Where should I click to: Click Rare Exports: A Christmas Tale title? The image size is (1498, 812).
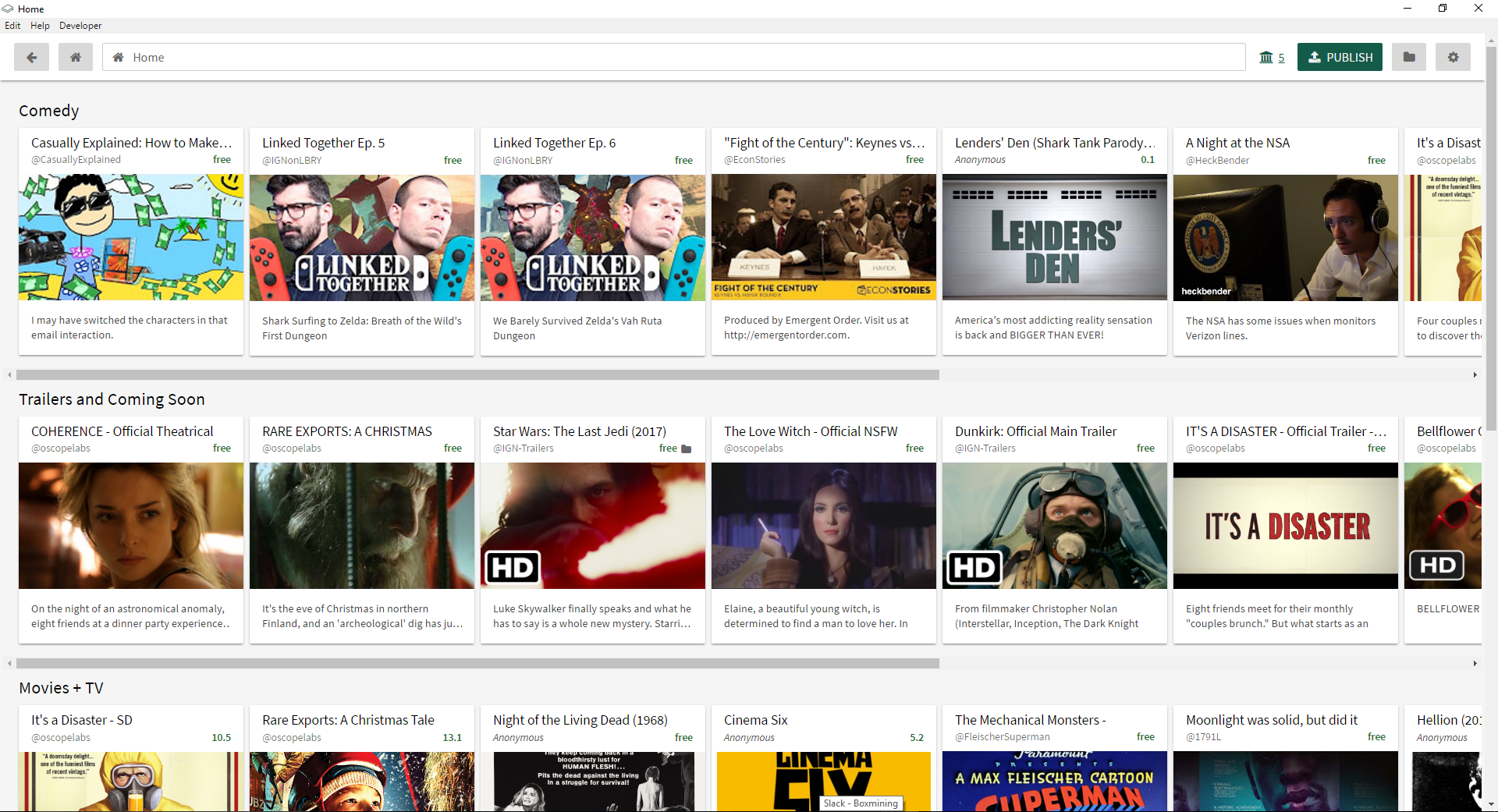(x=348, y=720)
